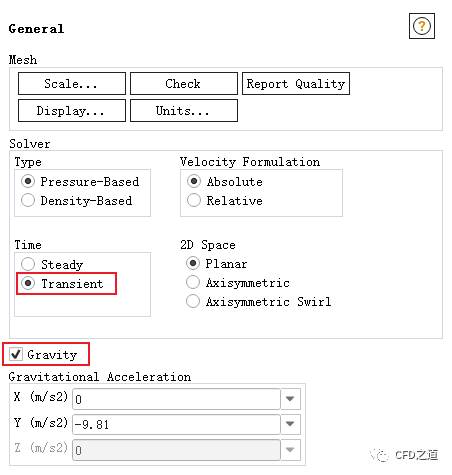The image size is (452, 475).
Task: Click the Y acceleration field showing -9.81
Action: 176,424
